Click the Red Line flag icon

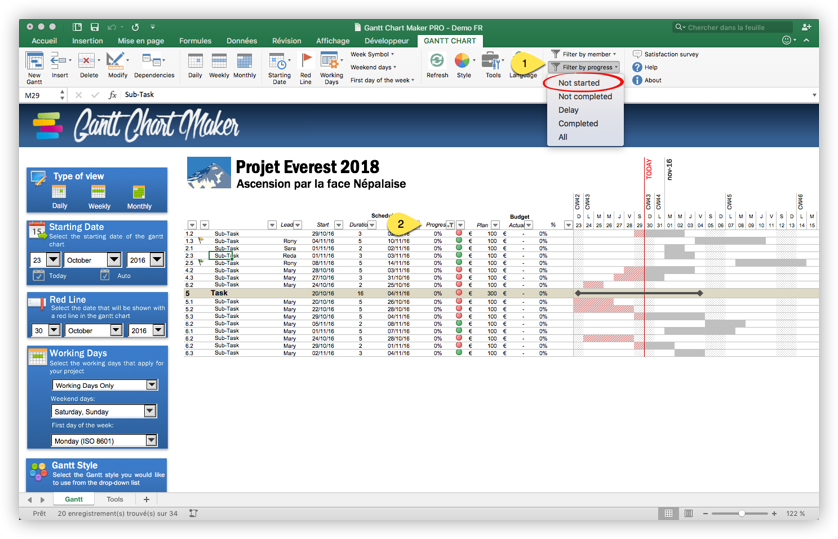tap(306, 61)
